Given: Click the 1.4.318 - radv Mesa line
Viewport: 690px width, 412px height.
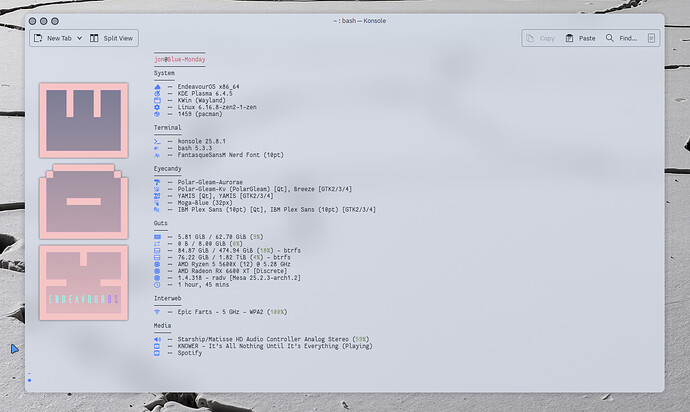Looking at the screenshot, I should (x=239, y=278).
